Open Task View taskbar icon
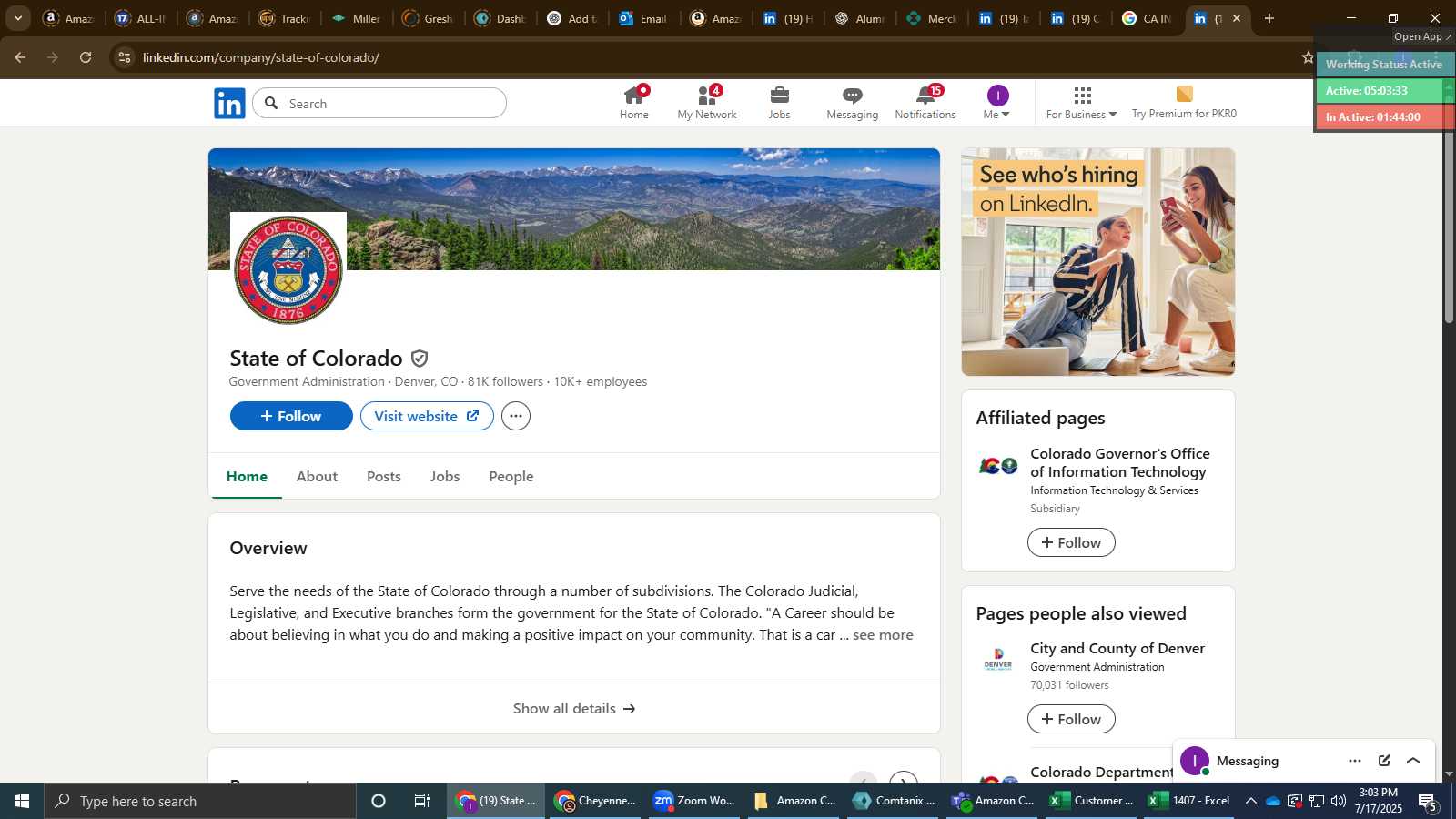 coord(422,801)
